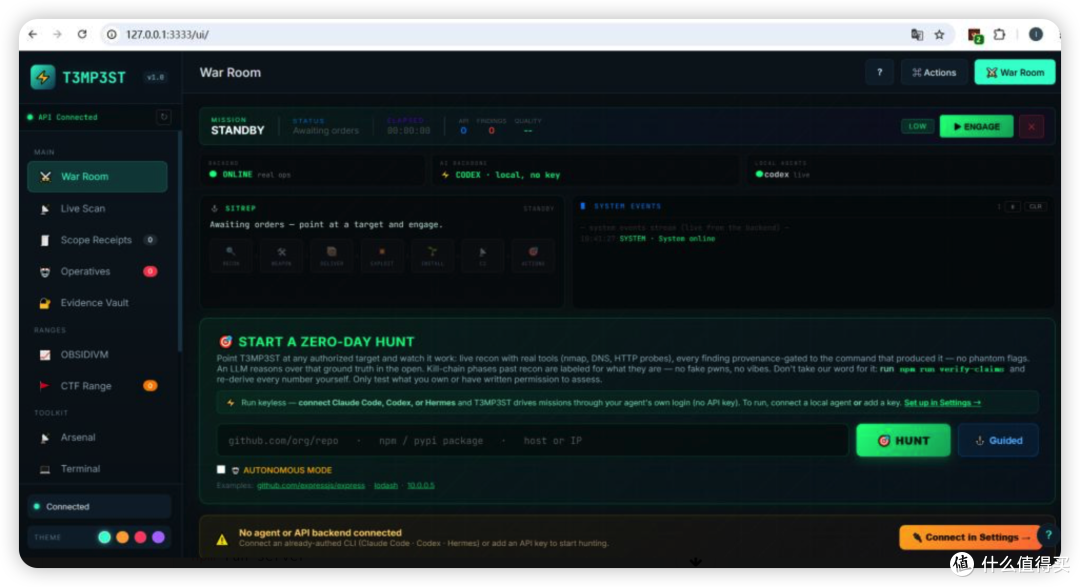This screenshot has width=1080, height=587.
Task: Click the SYSTEM · System online event line
Action: (667, 239)
